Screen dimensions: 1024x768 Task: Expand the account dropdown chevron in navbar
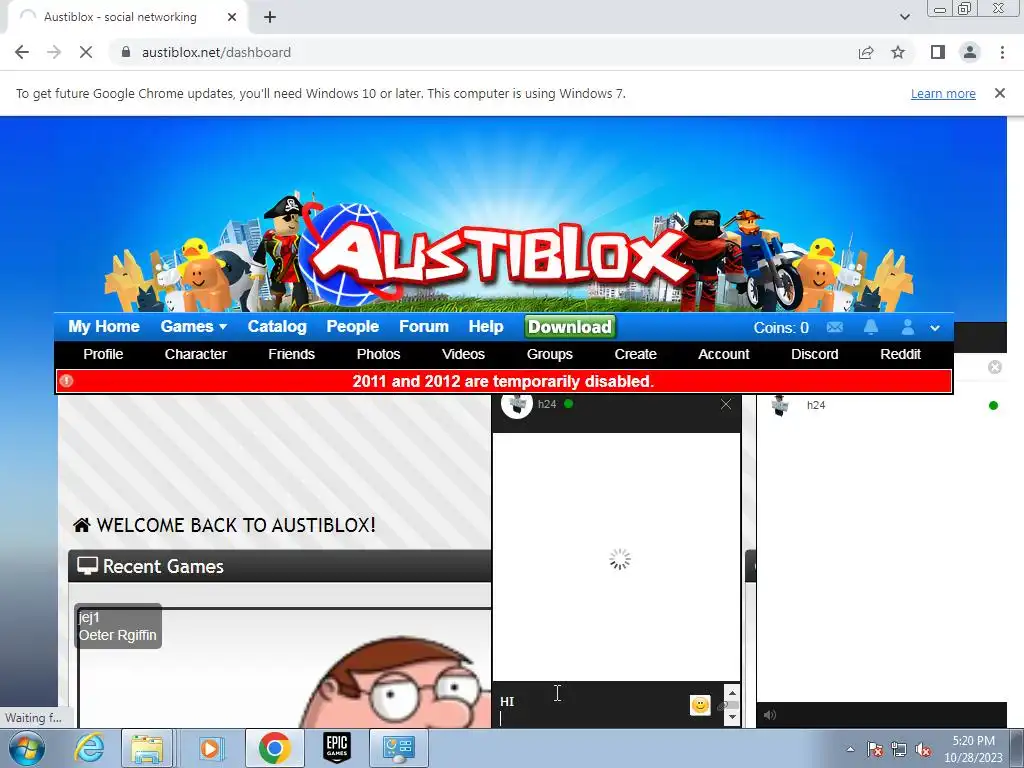coord(935,328)
